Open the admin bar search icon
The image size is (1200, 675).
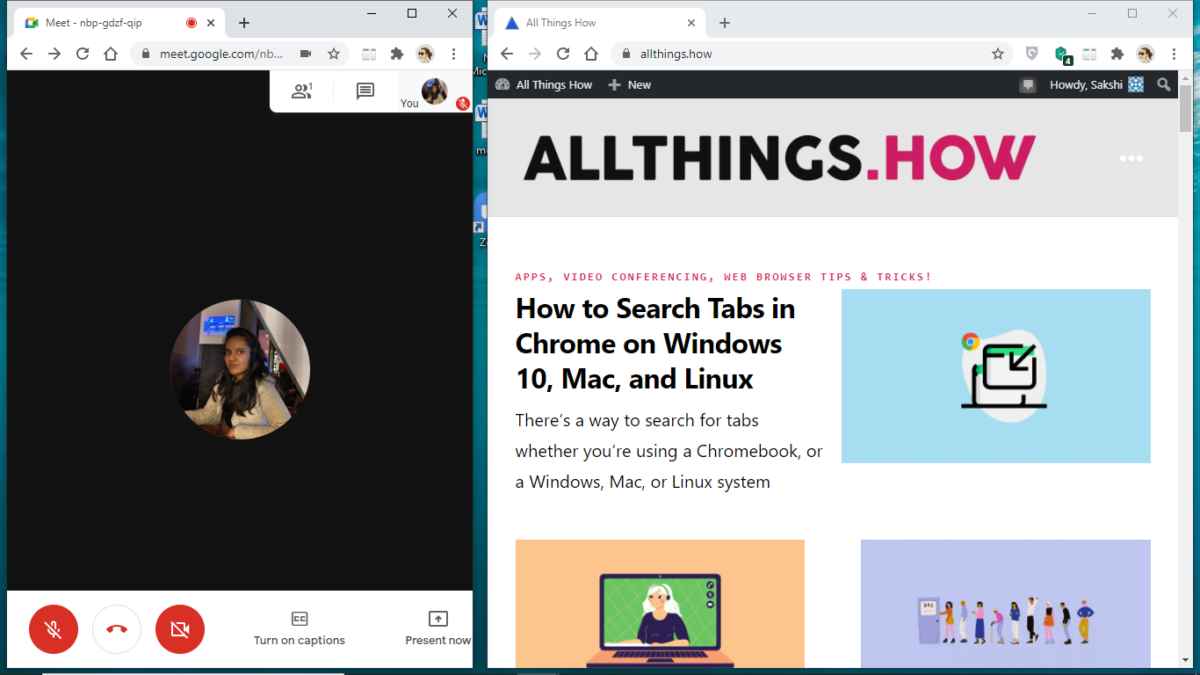(x=1164, y=85)
